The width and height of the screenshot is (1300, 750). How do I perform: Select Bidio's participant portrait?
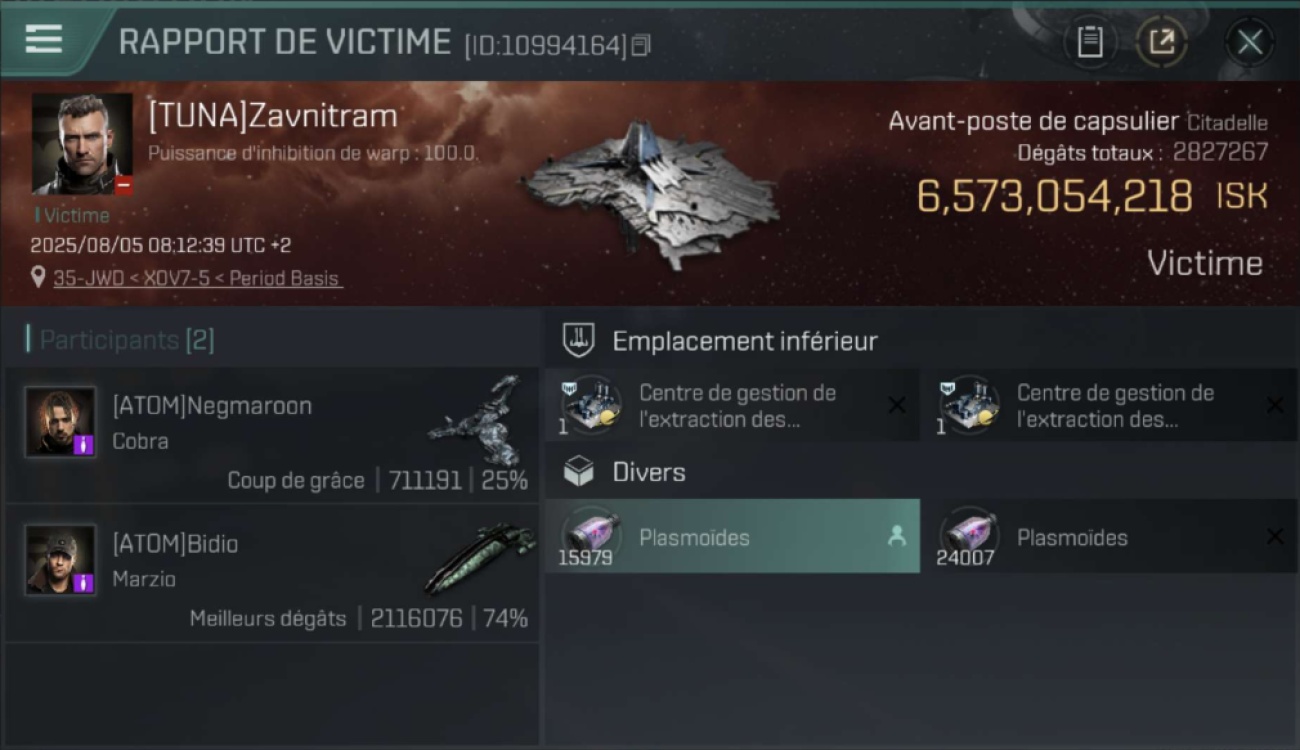pos(61,560)
